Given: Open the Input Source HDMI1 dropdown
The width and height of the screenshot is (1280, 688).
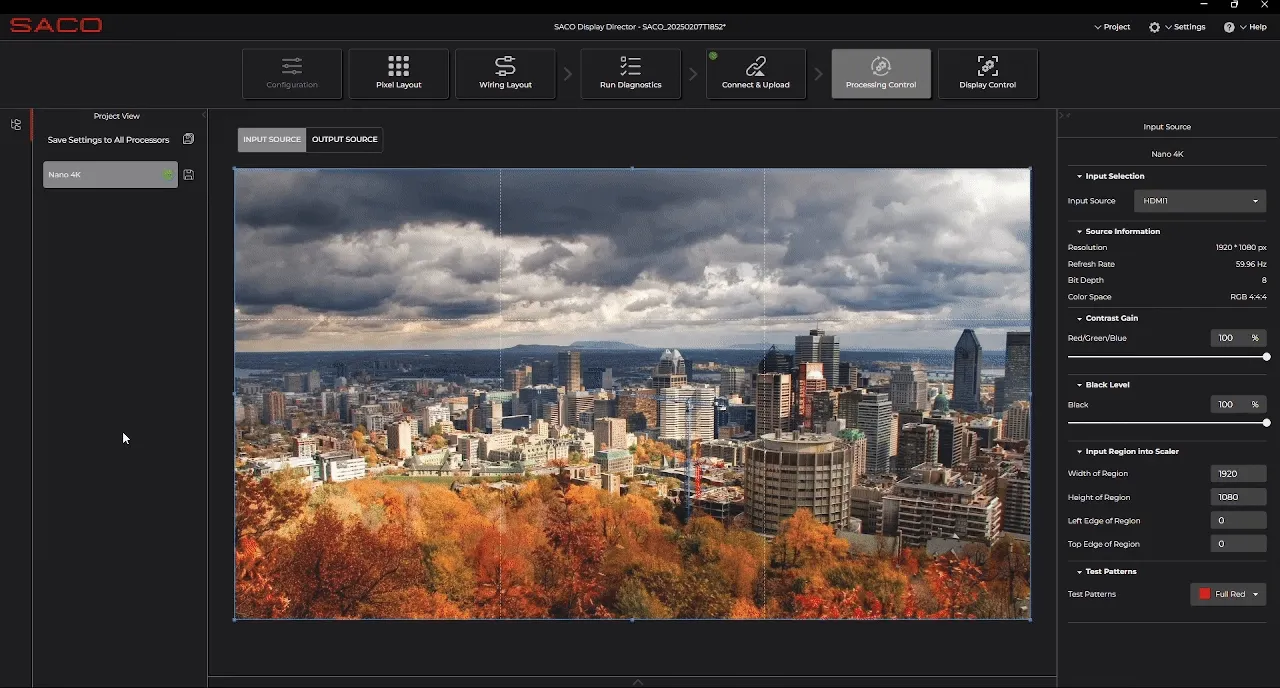Looking at the screenshot, I should (x=1199, y=201).
